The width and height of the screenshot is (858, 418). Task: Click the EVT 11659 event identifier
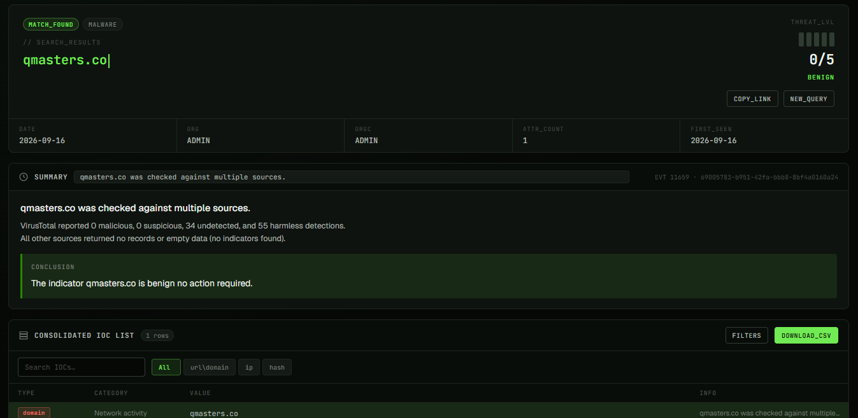coord(746,177)
